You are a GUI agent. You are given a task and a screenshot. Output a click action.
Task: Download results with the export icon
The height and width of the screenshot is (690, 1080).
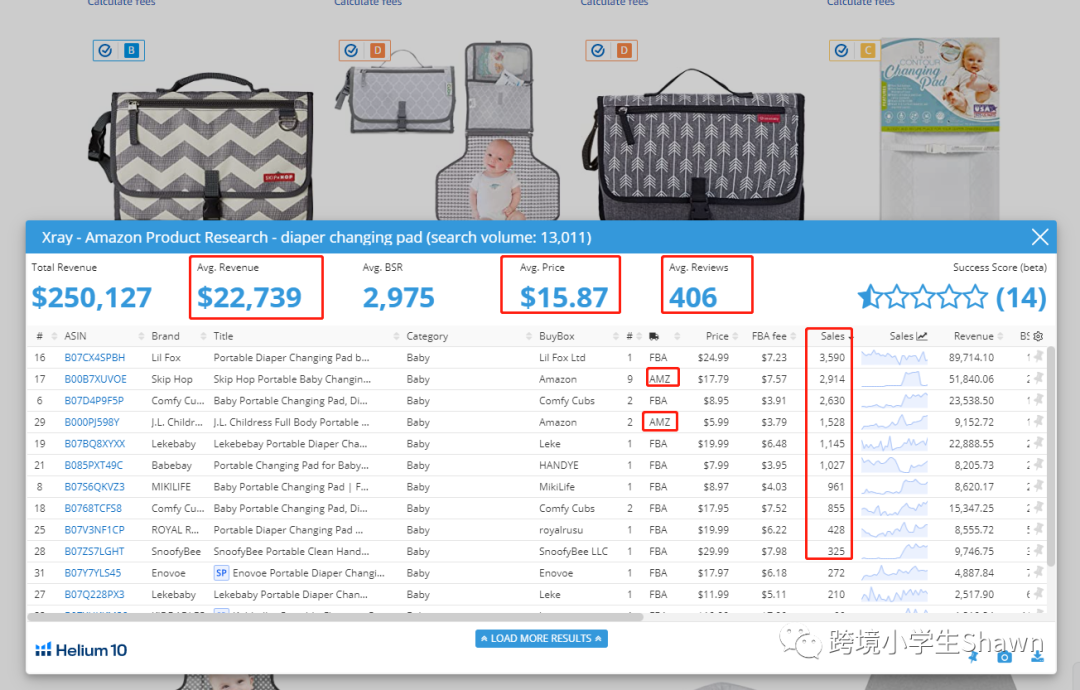coord(1037,657)
